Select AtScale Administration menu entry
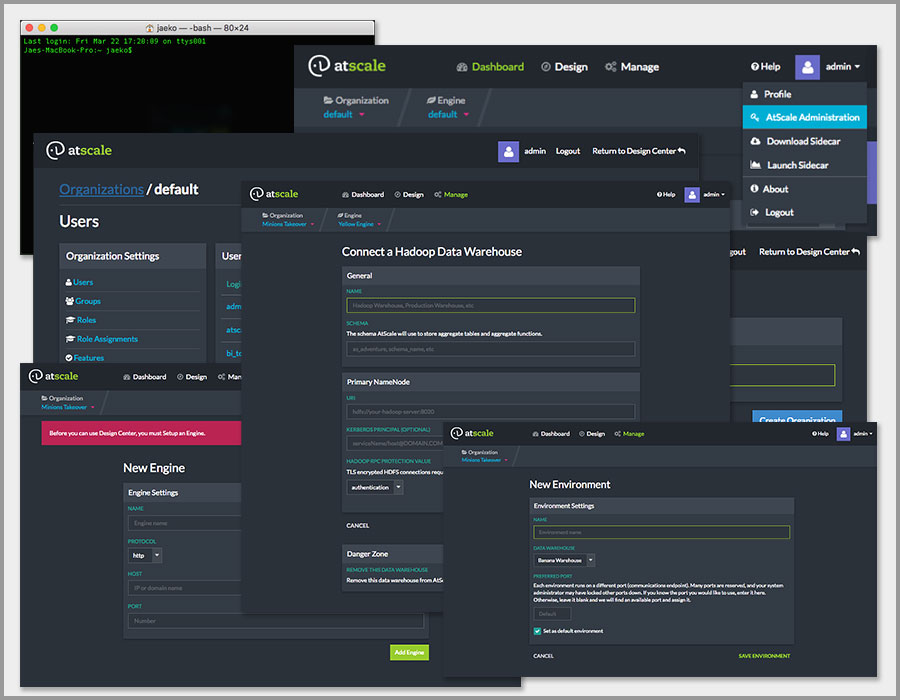900x700 pixels. [805, 117]
